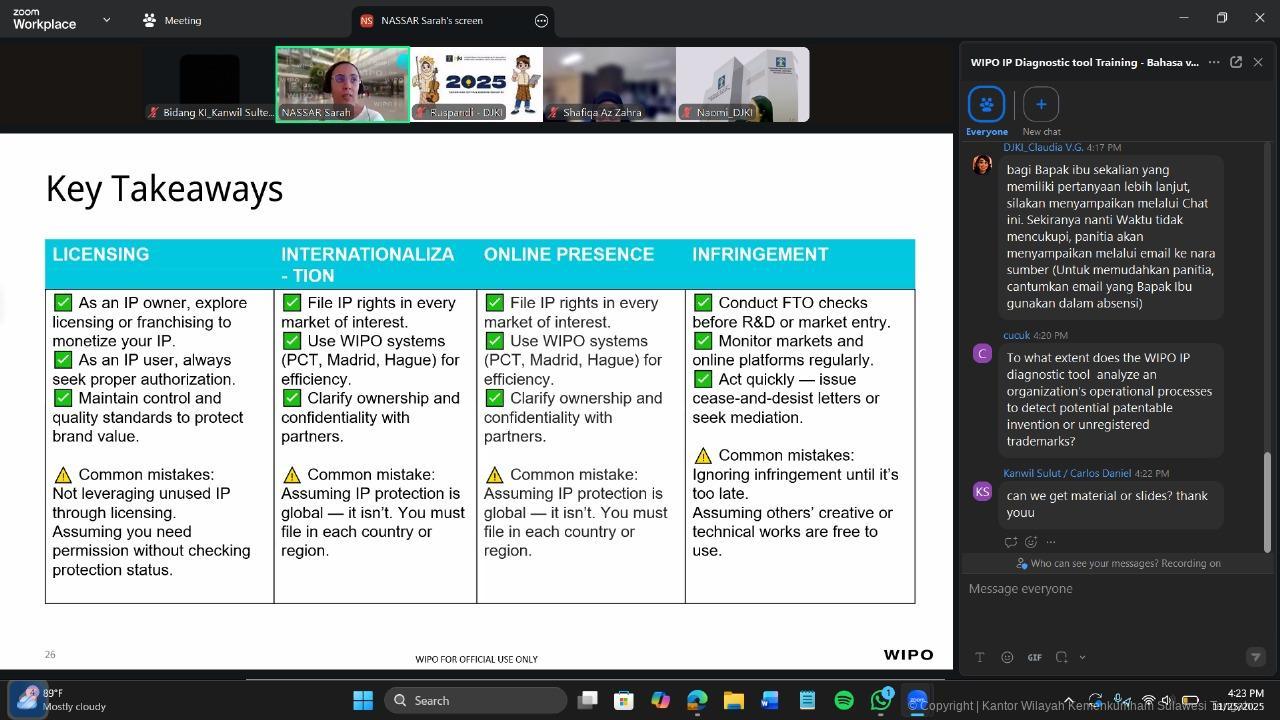The height and width of the screenshot is (720, 1280).
Task: Open the emoji picker in chat toolbar
Action: click(x=1007, y=657)
